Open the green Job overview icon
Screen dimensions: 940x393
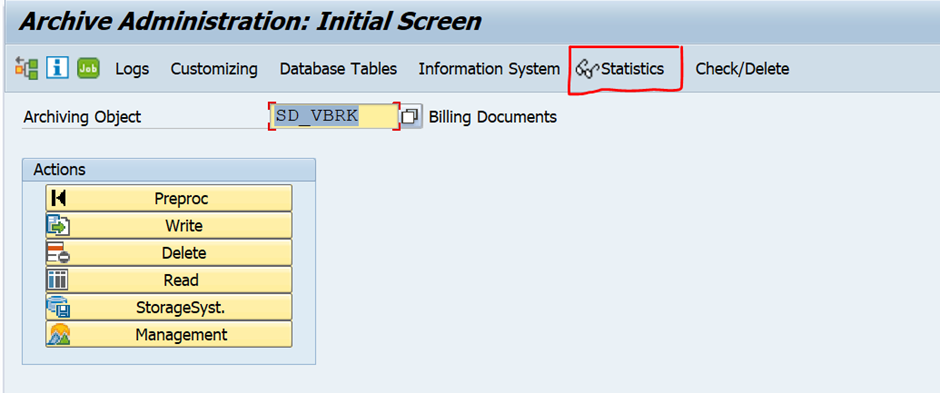(x=89, y=68)
